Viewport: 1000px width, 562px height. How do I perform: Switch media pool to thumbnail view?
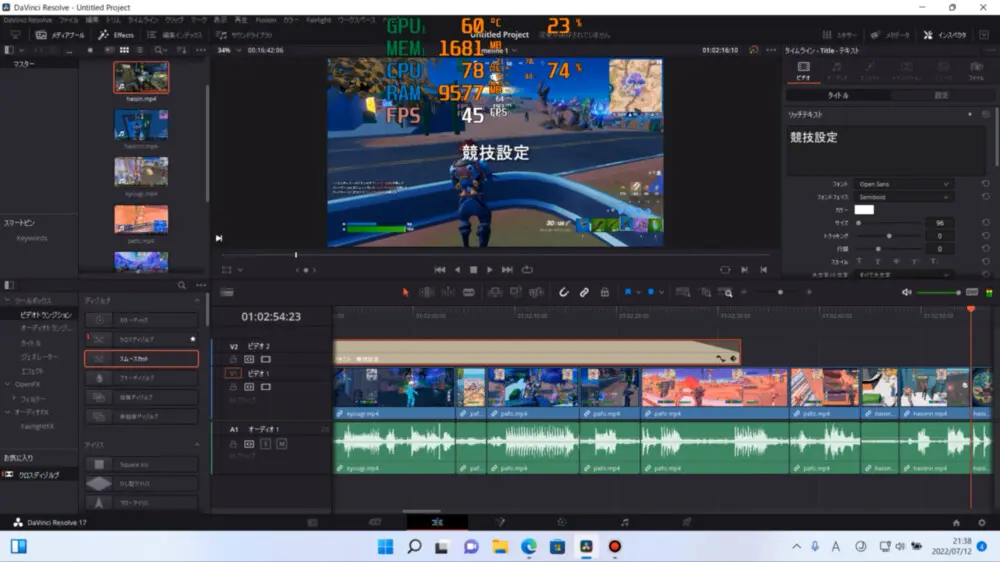coord(124,50)
